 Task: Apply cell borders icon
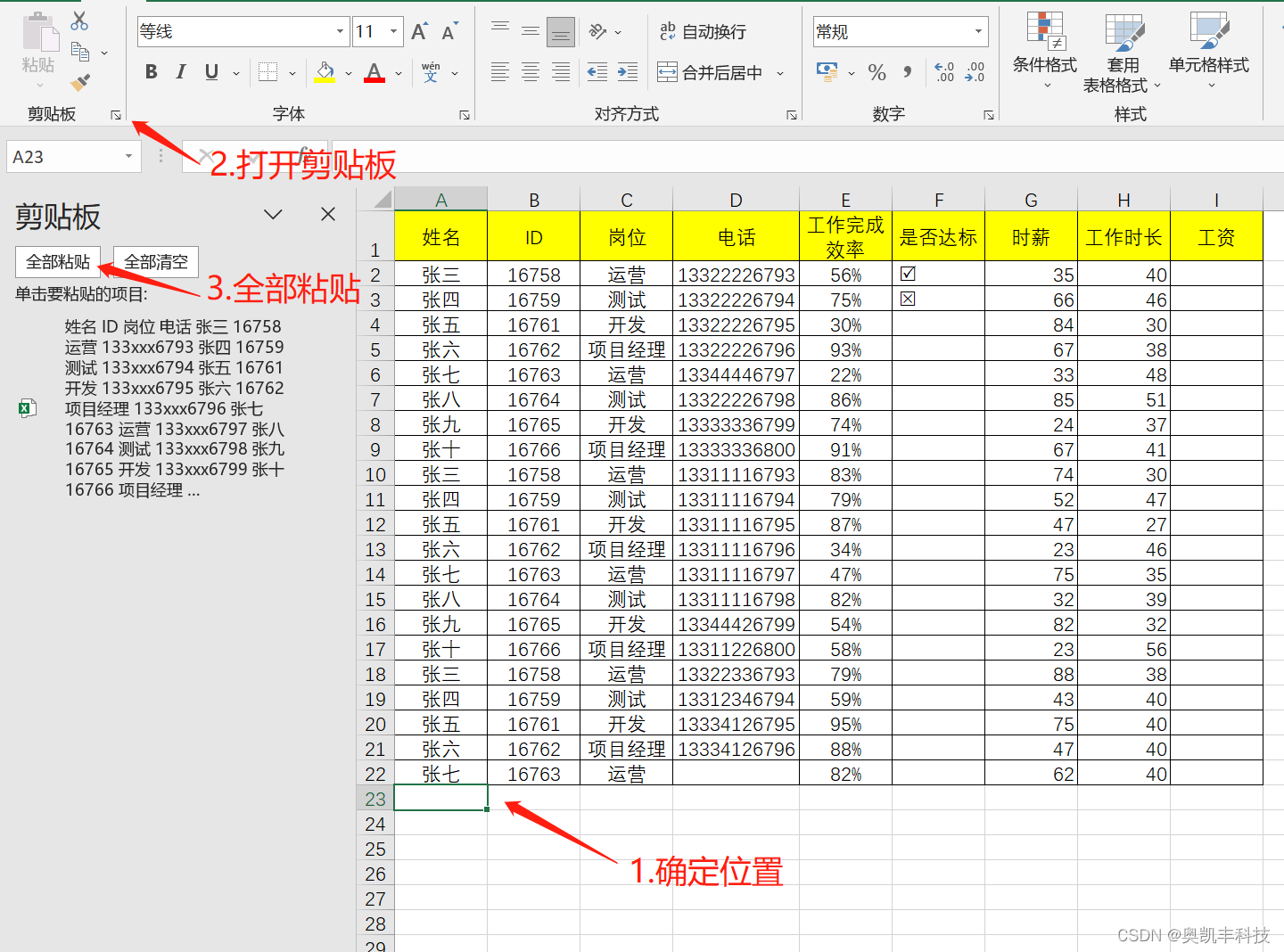(267, 72)
